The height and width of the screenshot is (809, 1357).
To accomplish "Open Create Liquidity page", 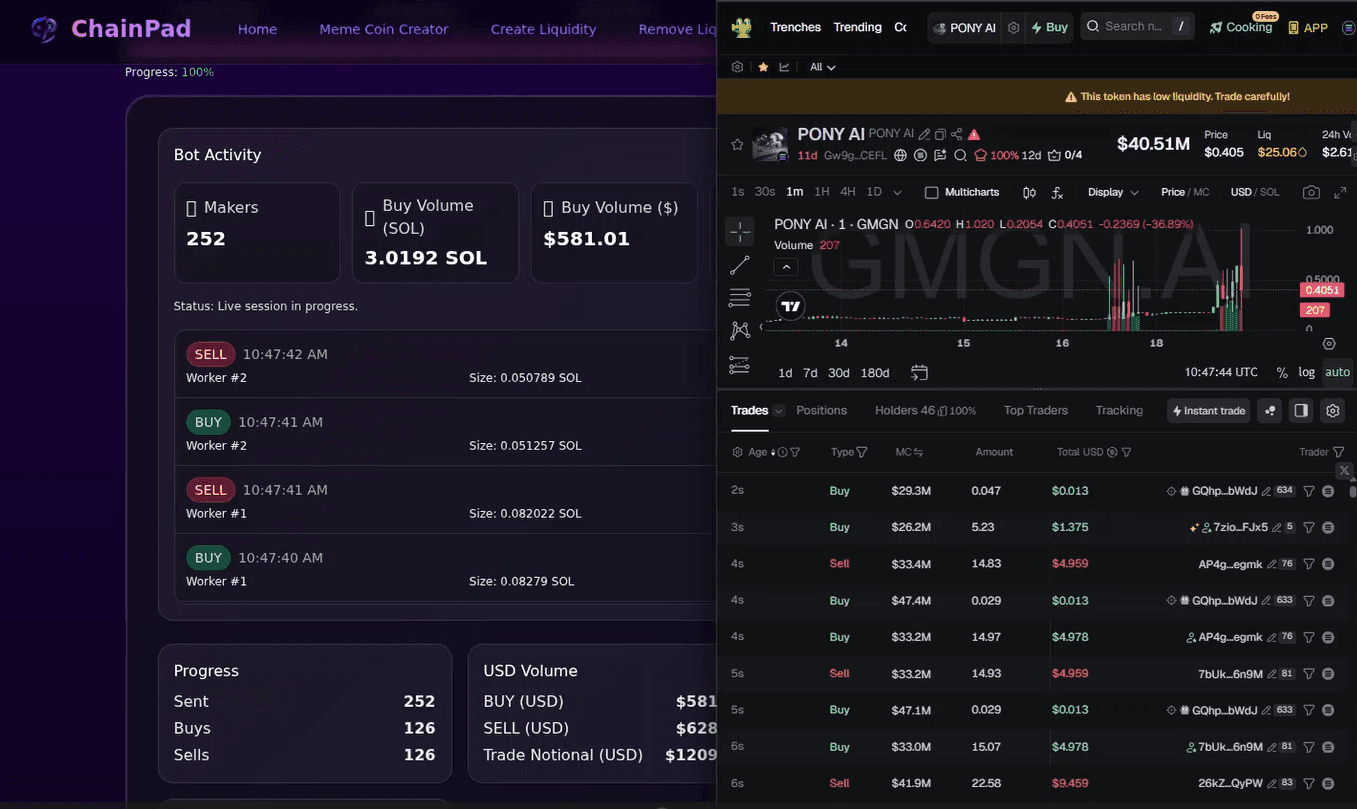I will (x=543, y=29).
